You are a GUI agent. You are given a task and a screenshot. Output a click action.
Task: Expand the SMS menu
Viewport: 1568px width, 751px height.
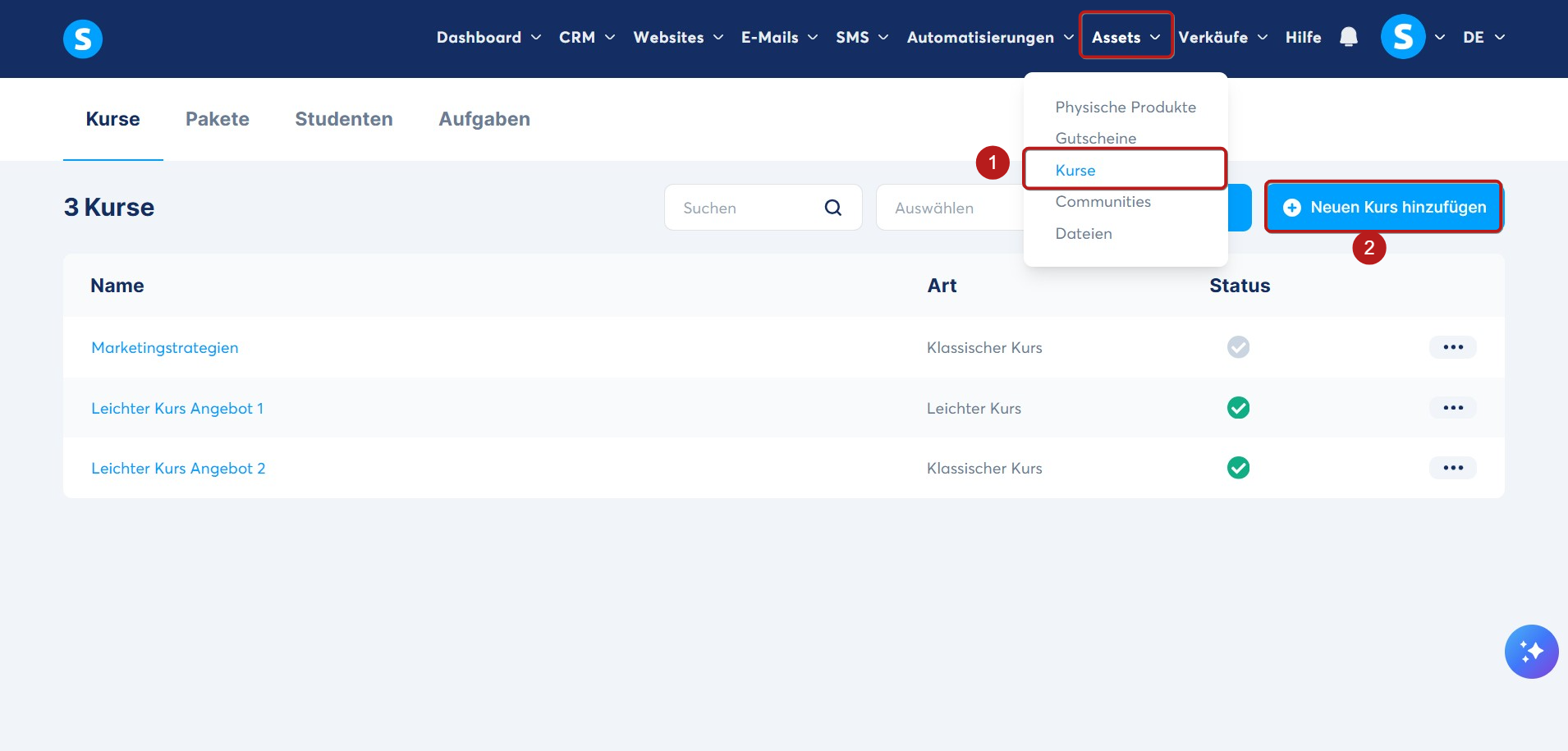862,38
